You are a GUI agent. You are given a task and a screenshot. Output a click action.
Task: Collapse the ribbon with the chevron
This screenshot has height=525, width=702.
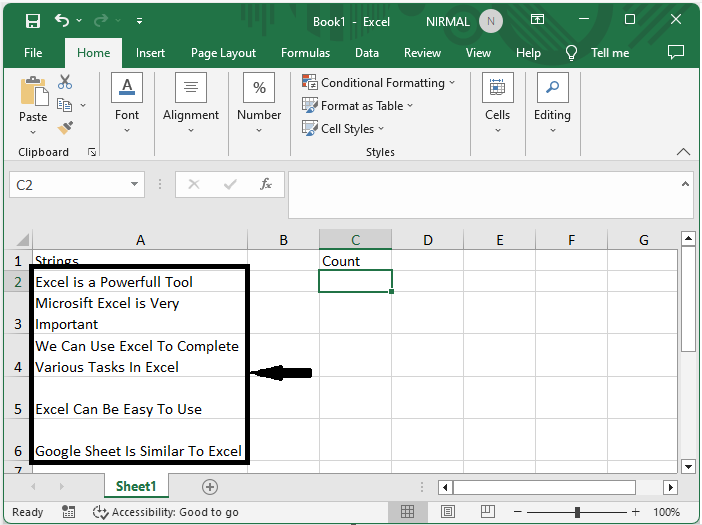point(683,152)
